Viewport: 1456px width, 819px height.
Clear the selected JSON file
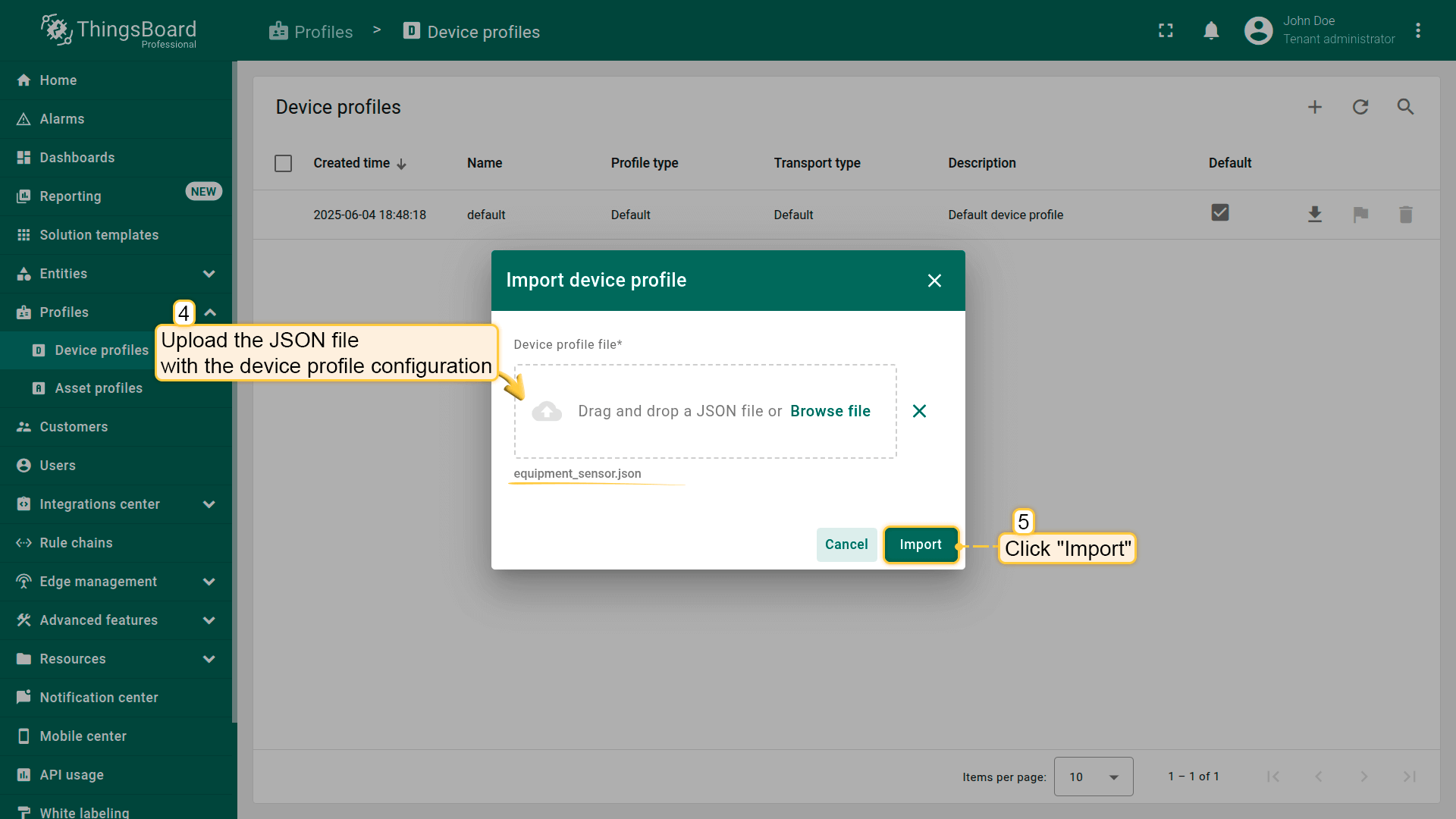coord(919,411)
